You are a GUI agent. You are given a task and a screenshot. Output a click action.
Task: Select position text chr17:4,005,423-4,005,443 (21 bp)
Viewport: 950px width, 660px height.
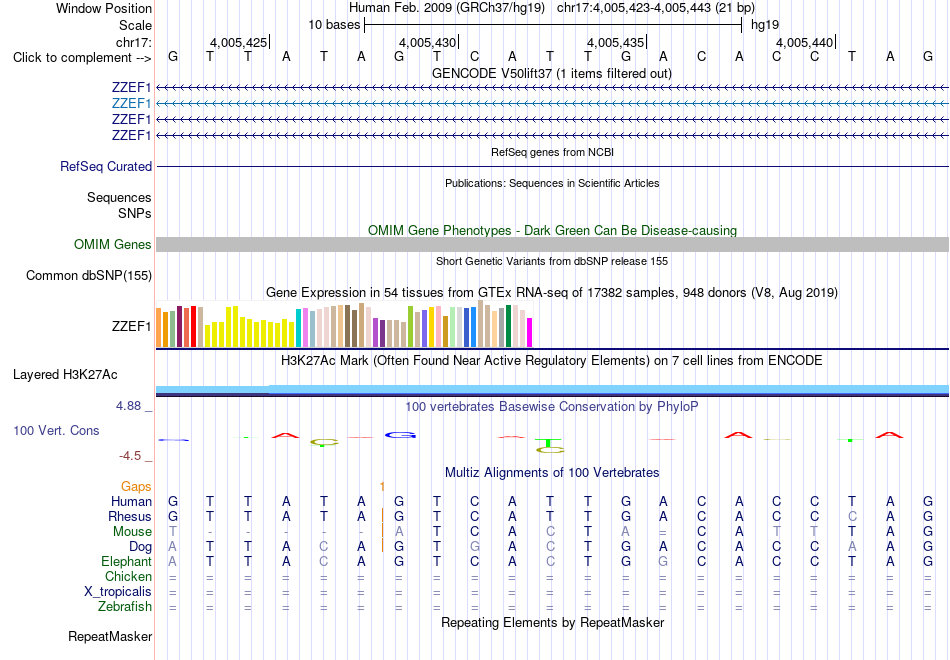(656, 8)
